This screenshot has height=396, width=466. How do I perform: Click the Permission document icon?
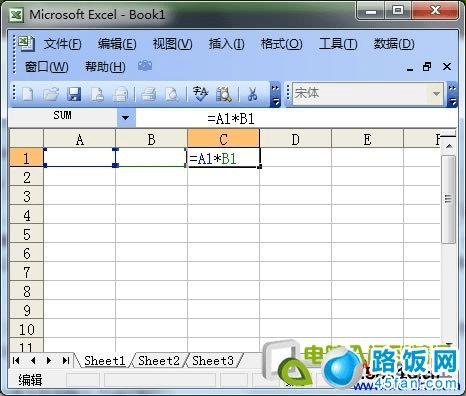coord(97,94)
